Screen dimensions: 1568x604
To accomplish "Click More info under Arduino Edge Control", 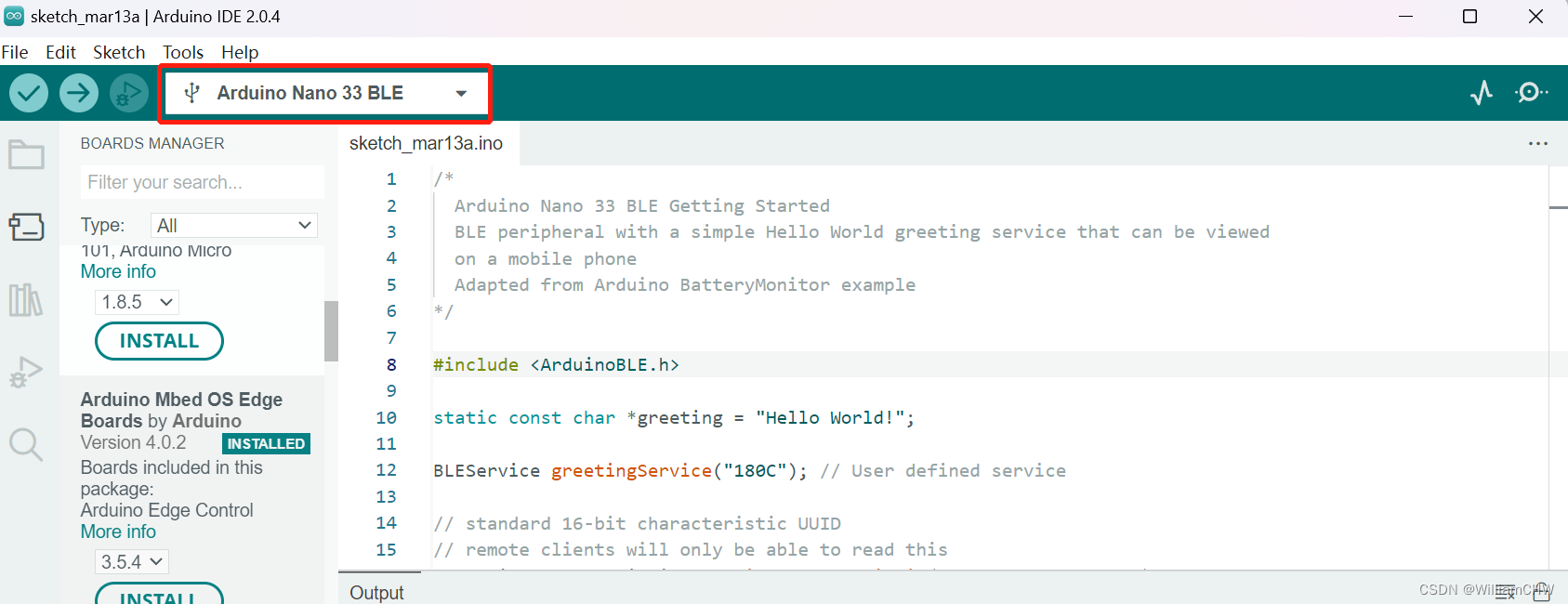I will click(x=118, y=532).
